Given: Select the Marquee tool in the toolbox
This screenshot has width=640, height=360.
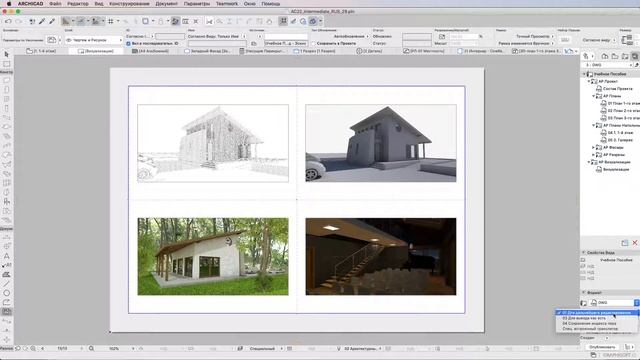Looking at the screenshot, I should pyautogui.click(x=7, y=64).
